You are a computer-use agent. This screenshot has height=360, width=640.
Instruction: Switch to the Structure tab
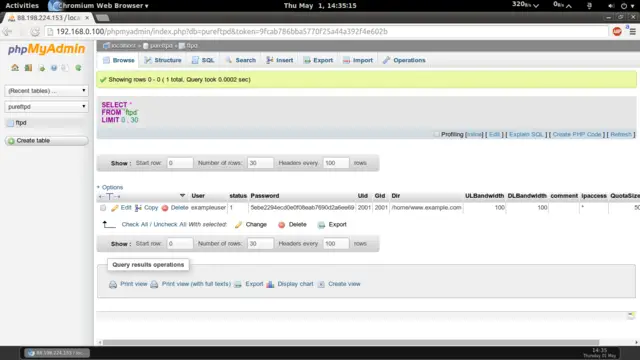163,60
